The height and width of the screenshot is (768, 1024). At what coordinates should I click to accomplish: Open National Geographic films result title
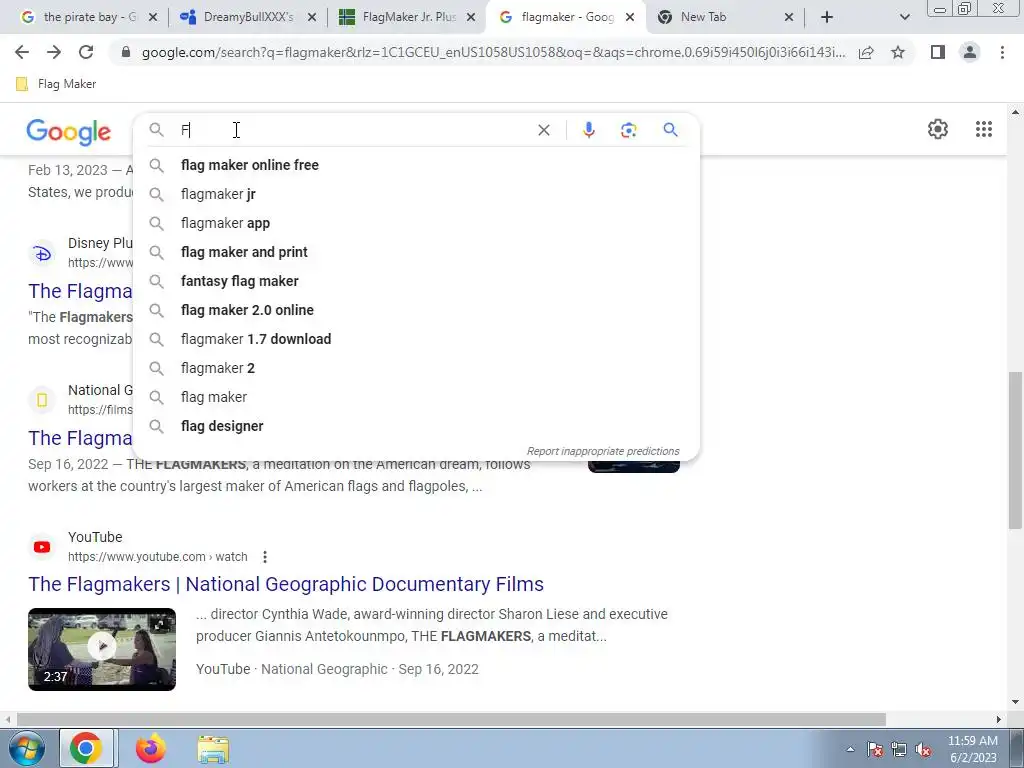click(80, 438)
